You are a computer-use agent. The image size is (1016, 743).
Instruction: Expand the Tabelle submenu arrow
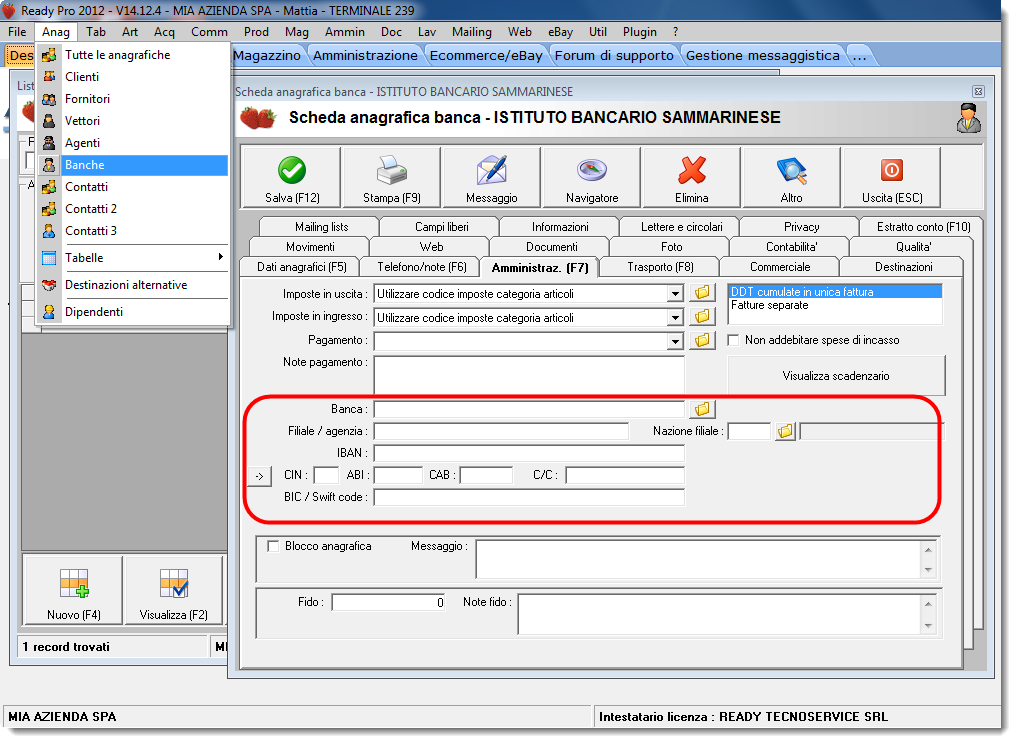pyautogui.click(x=221, y=257)
